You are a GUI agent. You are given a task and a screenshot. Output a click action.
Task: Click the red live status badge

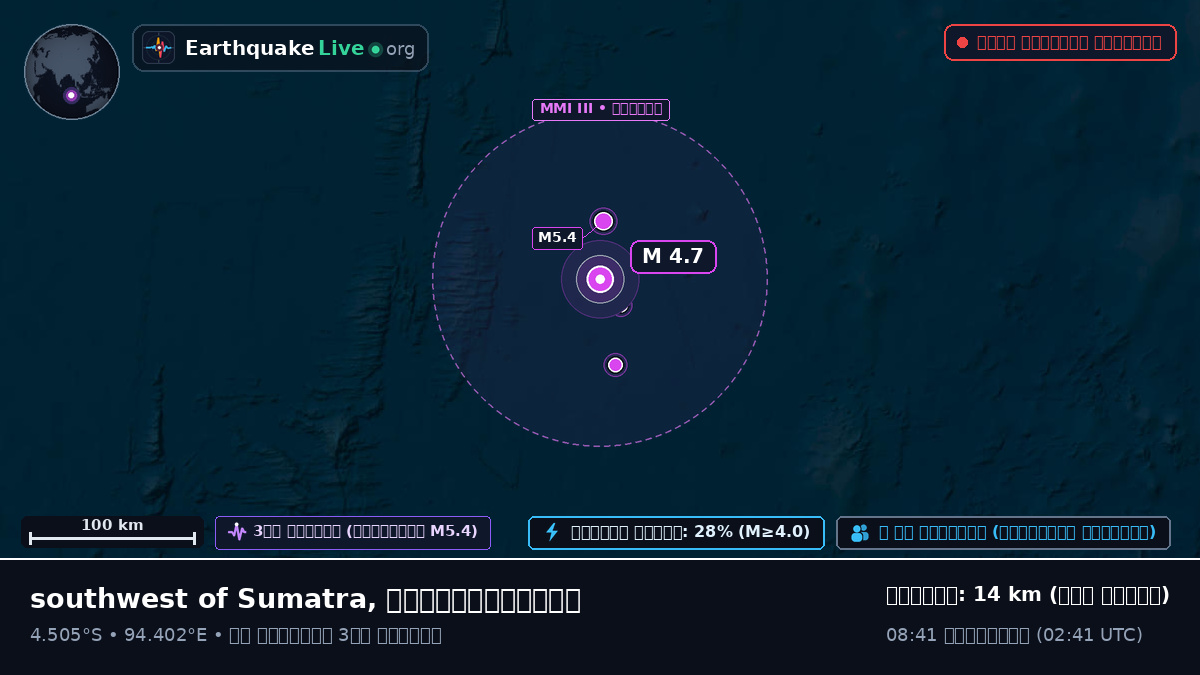coord(1060,42)
